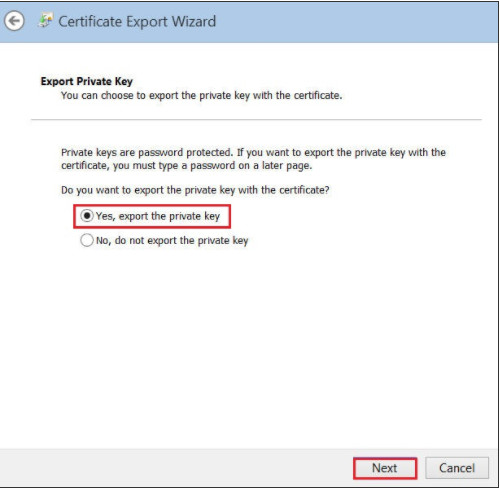Image resolution: width=500 pixels, height=492 pixels.
Task: Click the empty blue title bar area
Action: click(x=357, y=22)
